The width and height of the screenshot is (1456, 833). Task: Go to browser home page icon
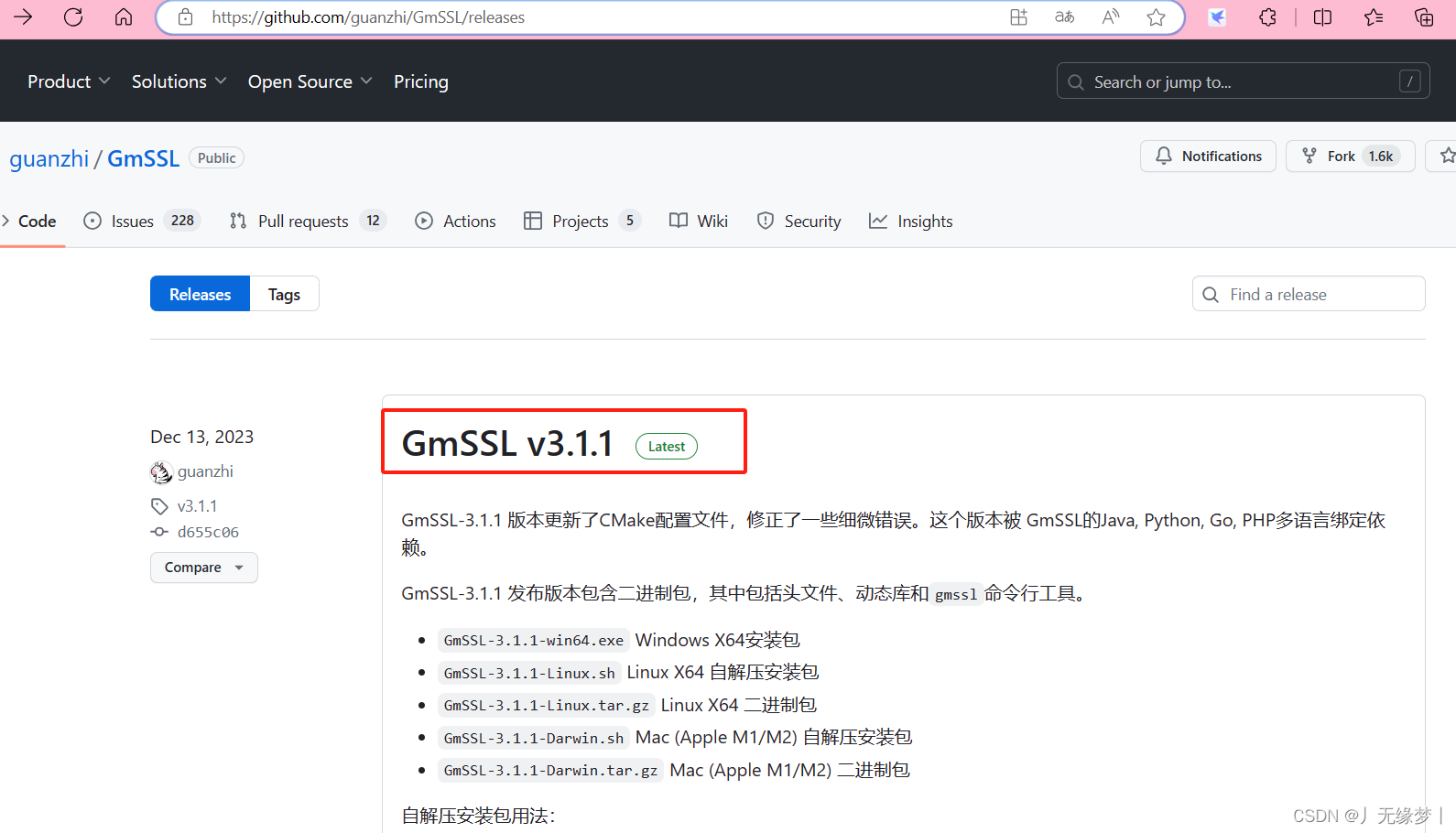click(x=124, y=16)
